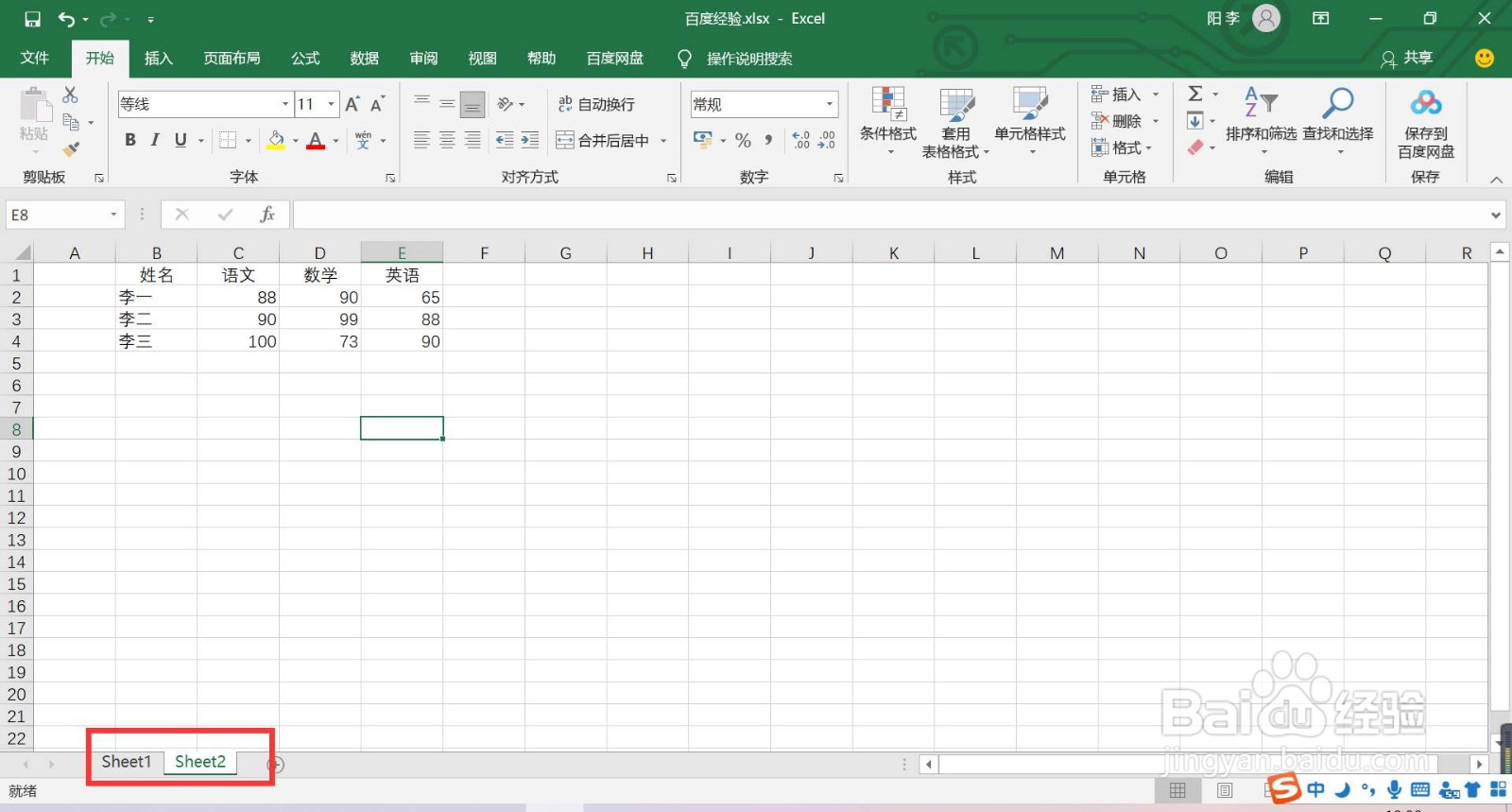Image resolution: width=1512 pixels, height=812 pixels.
Task: Toggle Italic formatting
Action: click(155, 141)
